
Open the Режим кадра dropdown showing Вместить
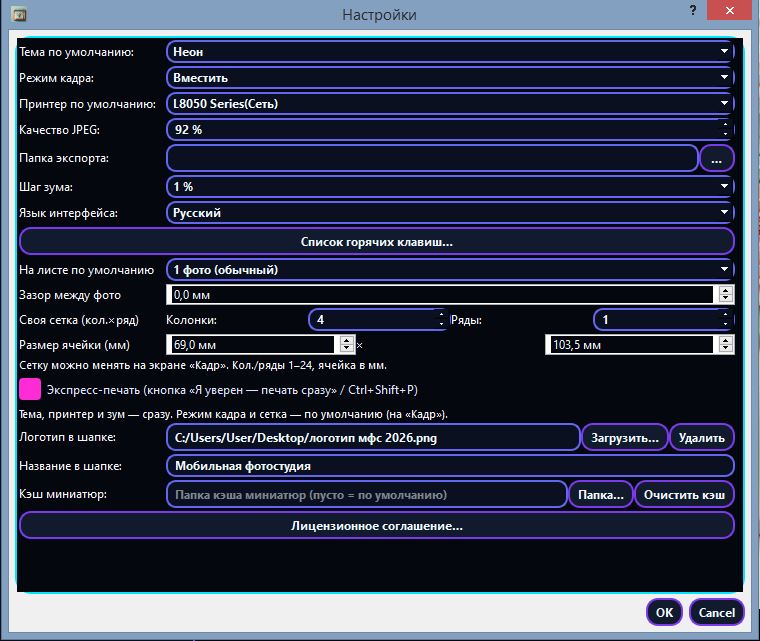point(450,78)
